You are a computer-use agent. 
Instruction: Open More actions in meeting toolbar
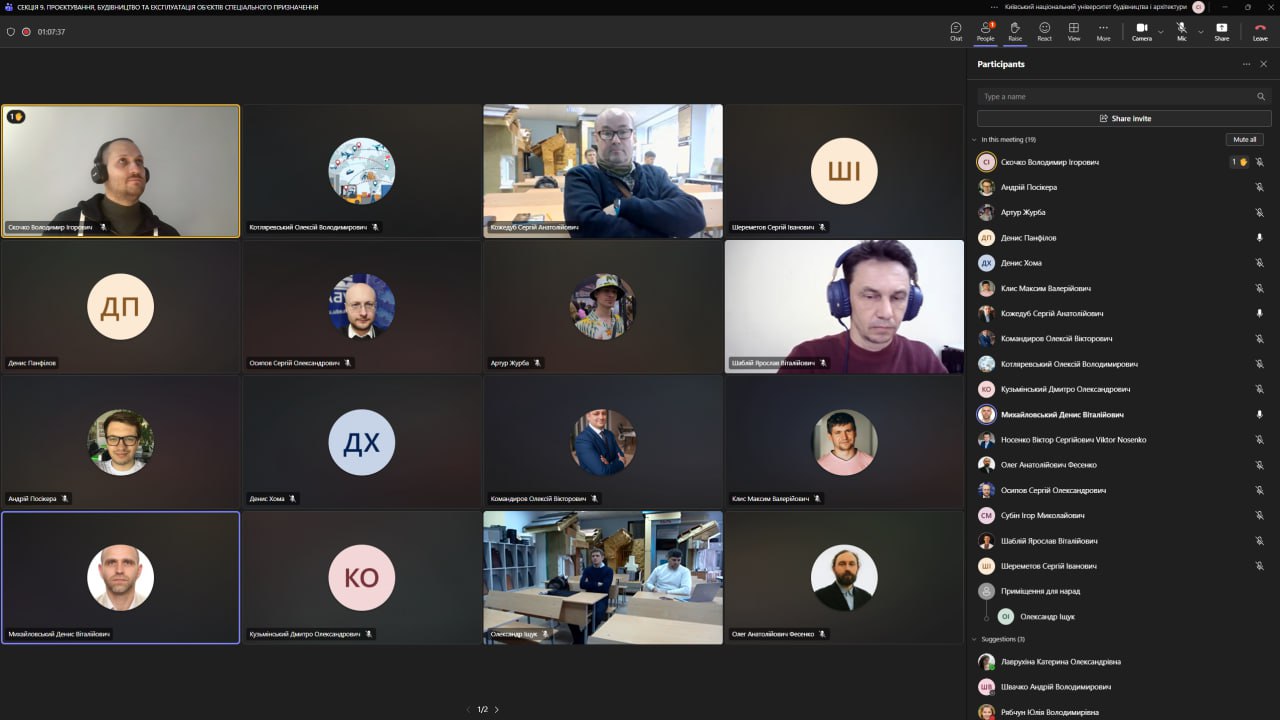[1103, 31]
